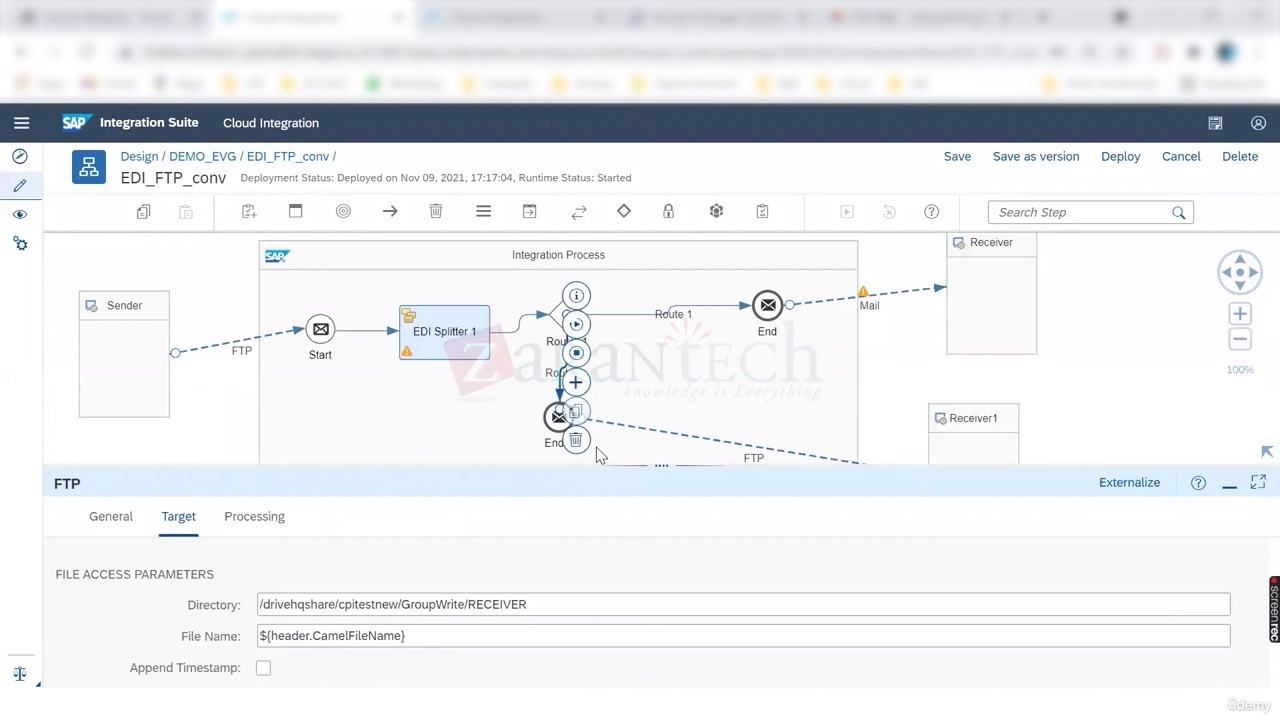Click the File Name input field
The height and width of the screenshot is (720, 1280).
point(743,636)
